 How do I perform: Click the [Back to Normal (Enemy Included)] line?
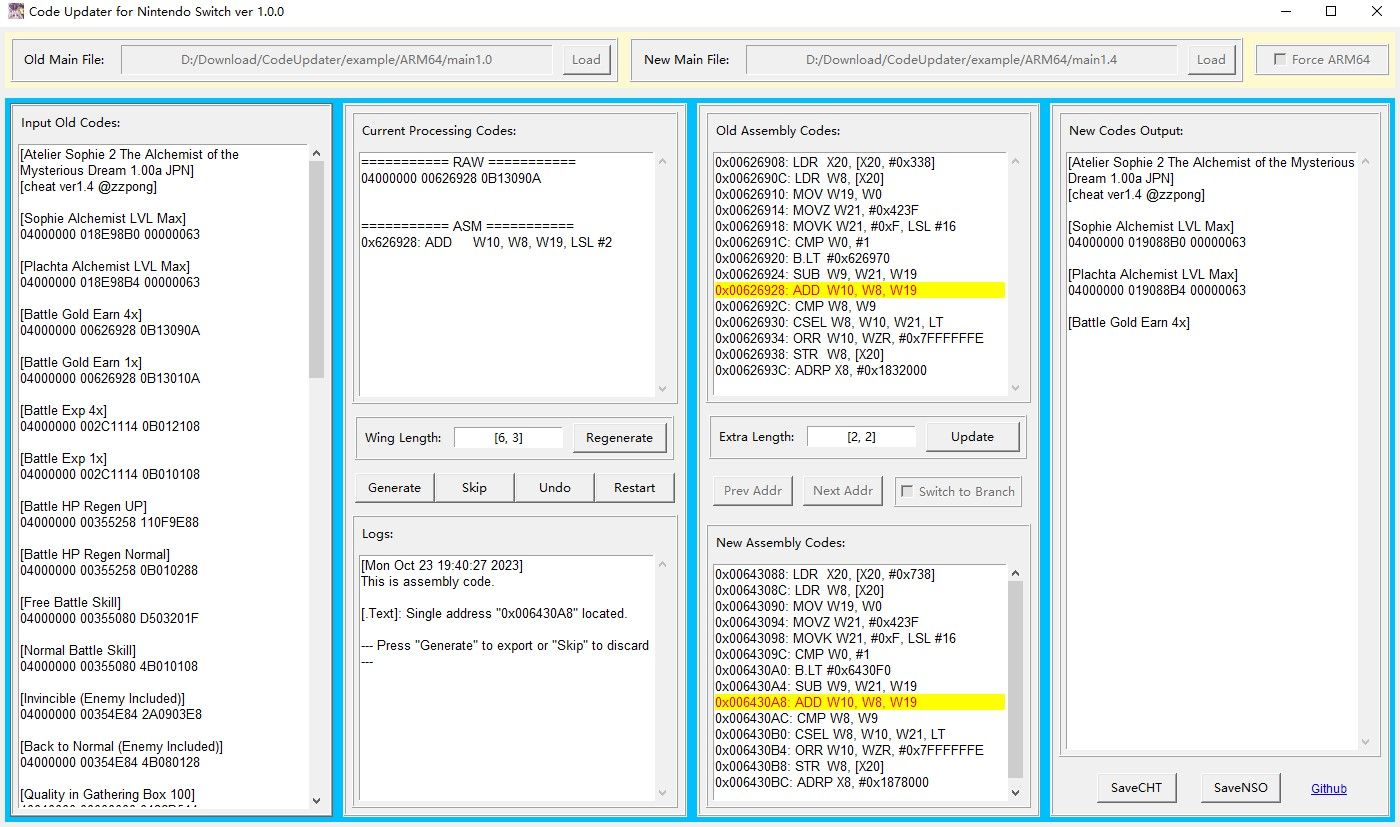coord(121,746)
